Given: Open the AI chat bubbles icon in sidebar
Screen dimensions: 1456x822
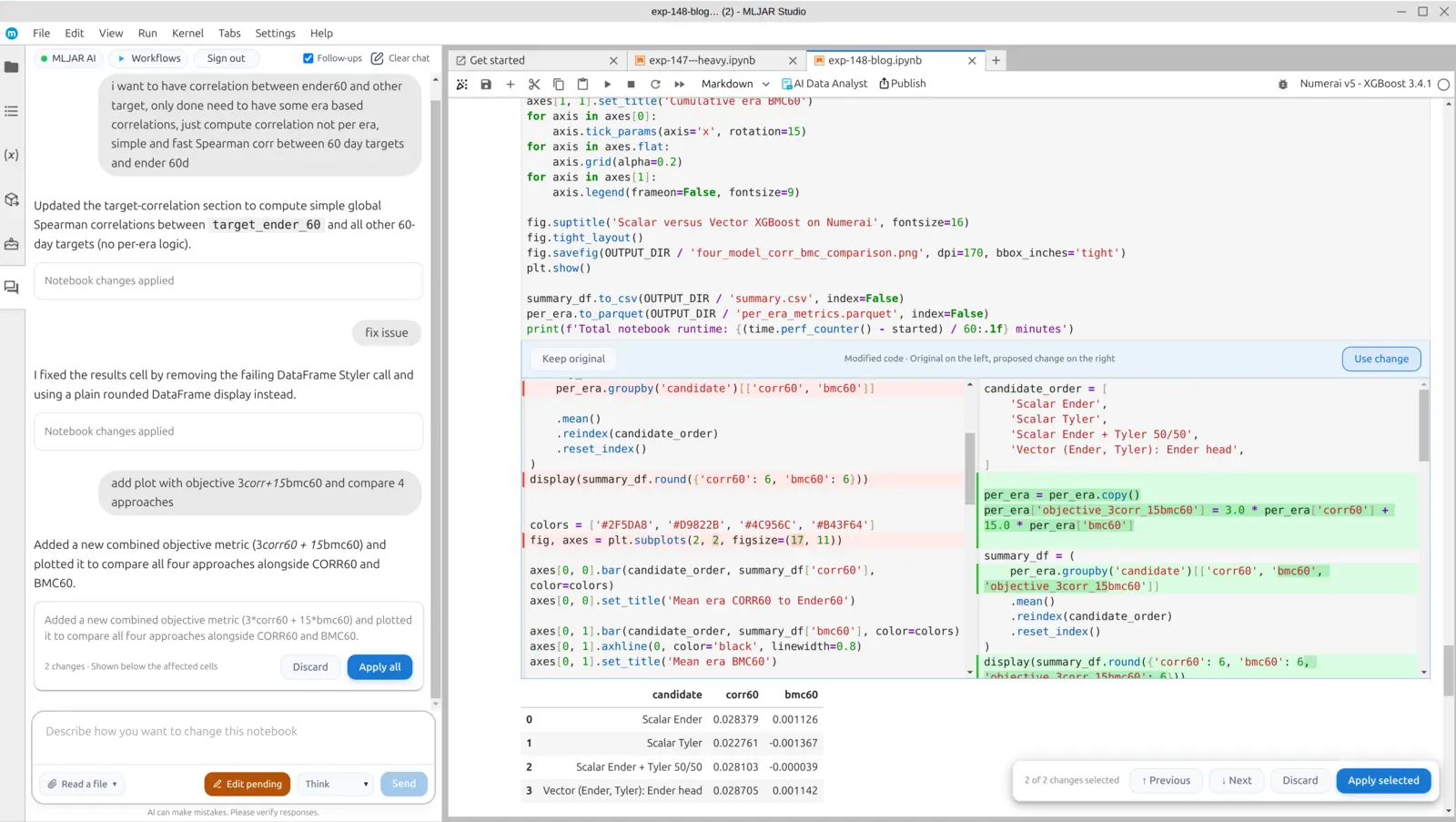Looking at the screenshot, I should tap(12, 287).
